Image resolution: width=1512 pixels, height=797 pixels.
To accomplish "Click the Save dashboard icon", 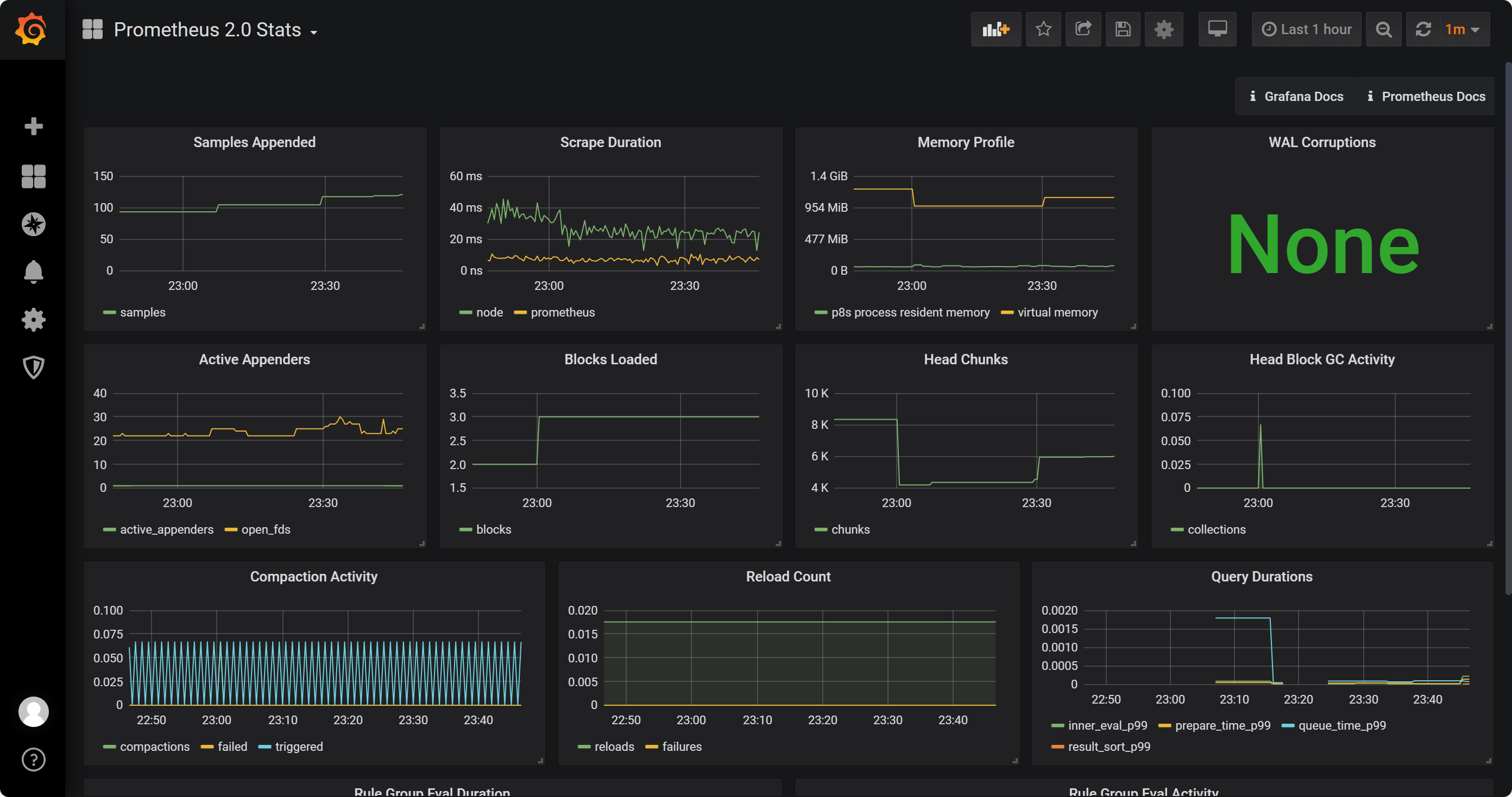I will 1123,29.
